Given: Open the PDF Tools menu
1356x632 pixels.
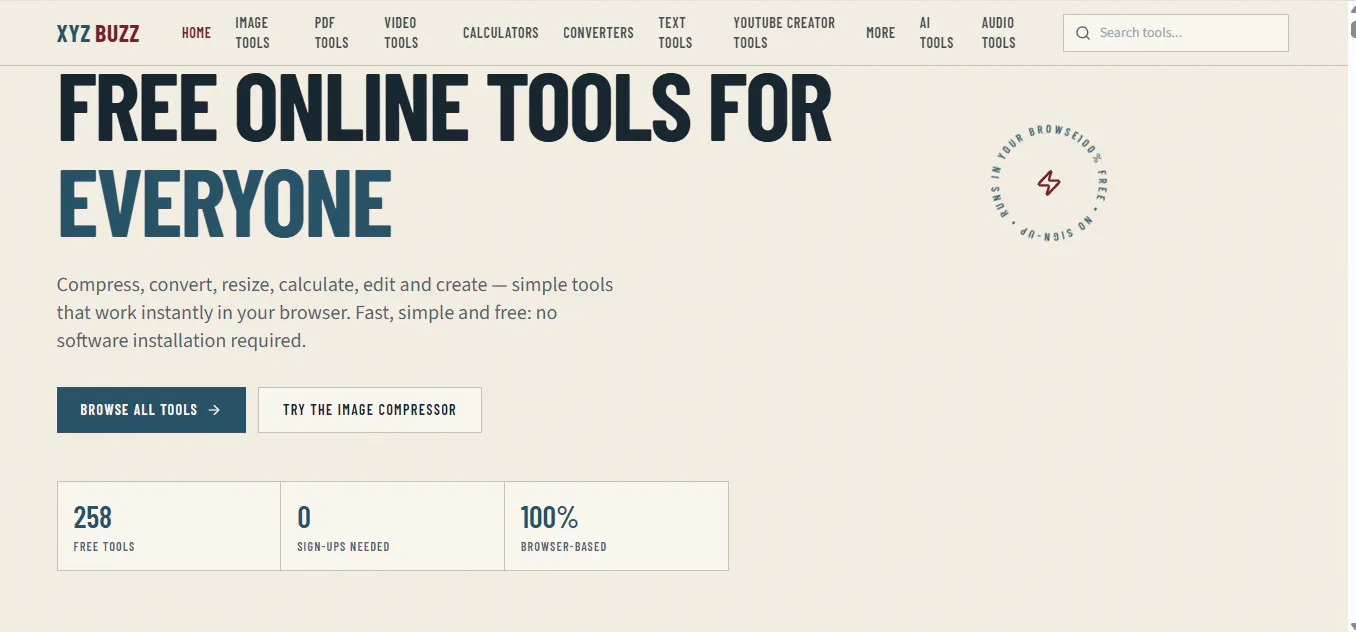Looking at the screenshot, I should 331,33.
